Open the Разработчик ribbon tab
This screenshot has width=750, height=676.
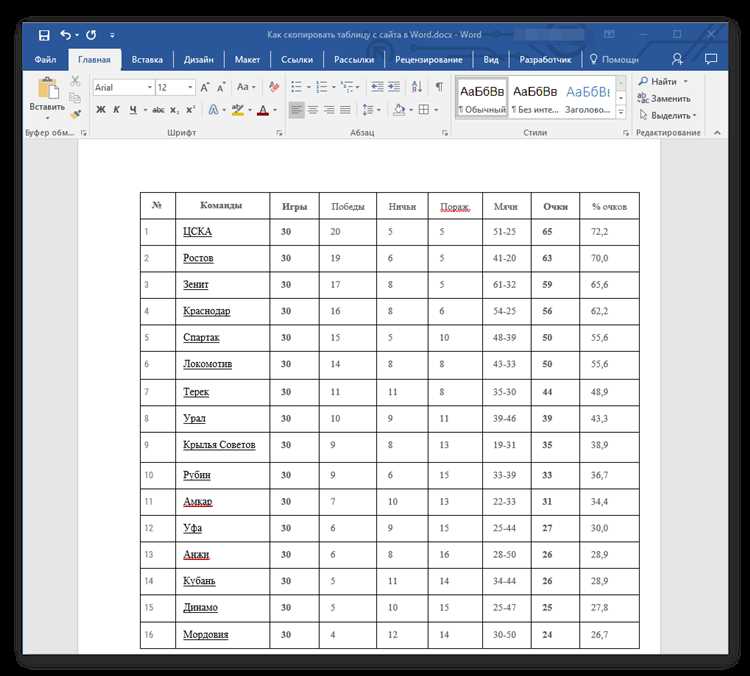tap(545, 60)
